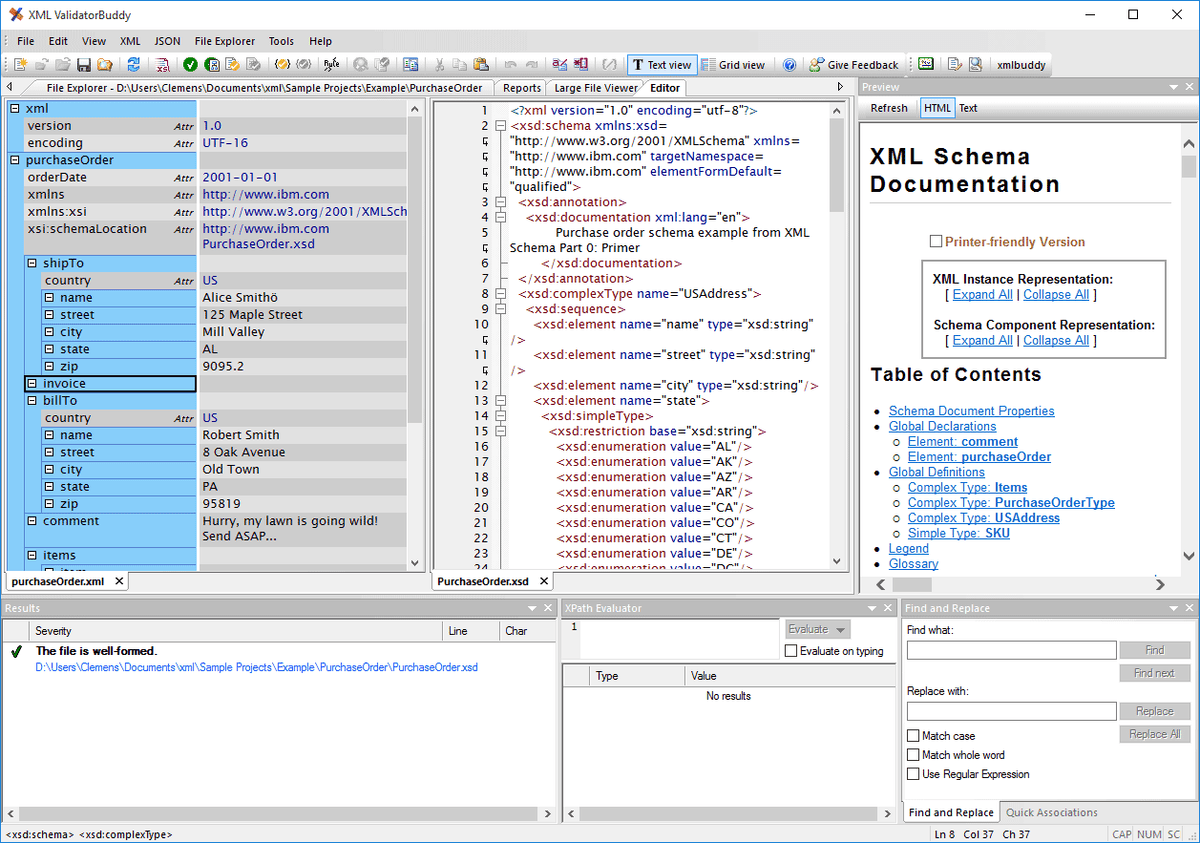Close the purchaseOrder.xml document tab
The height and width of the screenshot is (843, 1200).
[118, 581]
